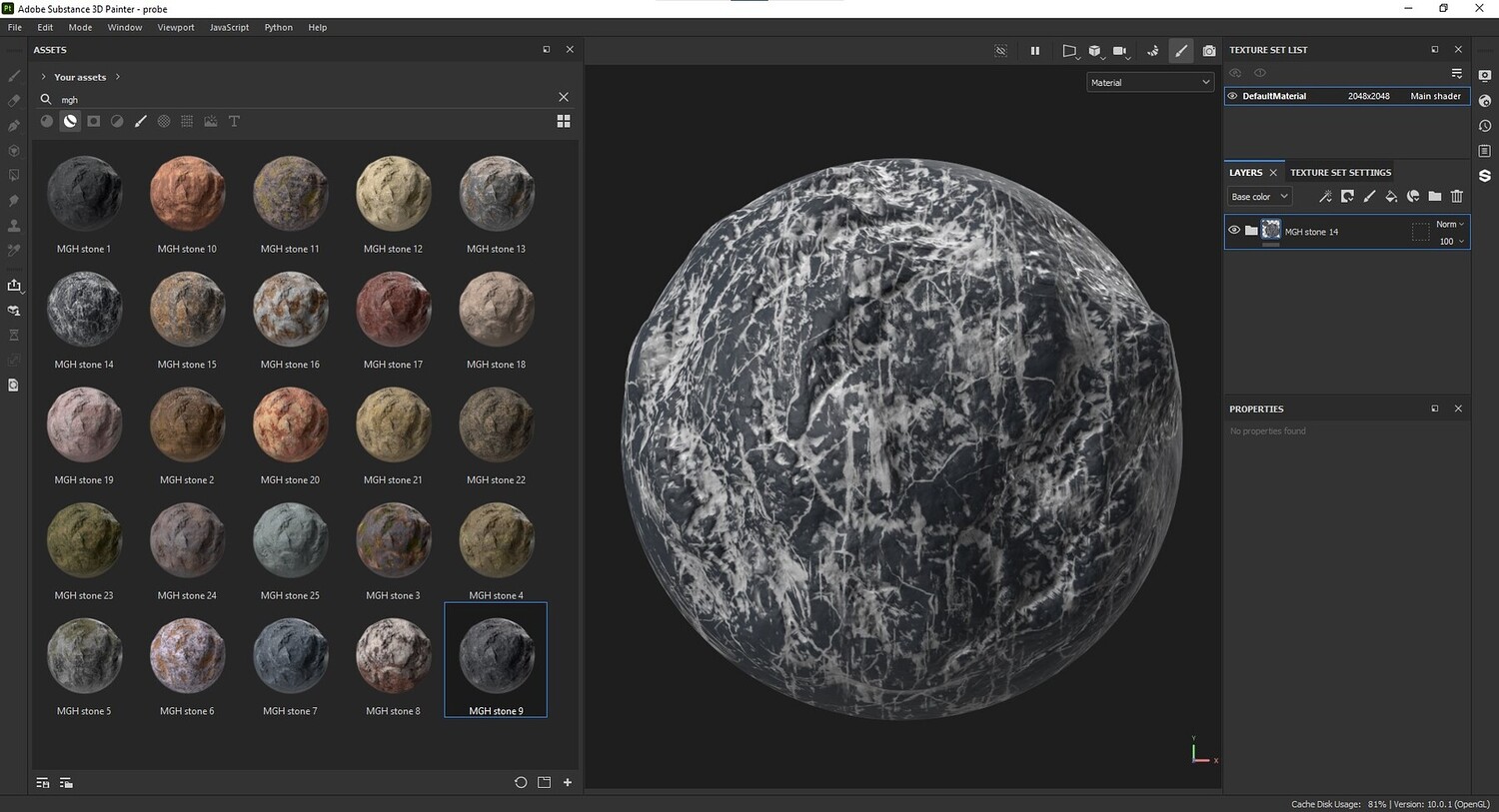Open the Export textures tool in left toolbar
The height and width of the screenshot is (812, 1499).
click(14, 286)
